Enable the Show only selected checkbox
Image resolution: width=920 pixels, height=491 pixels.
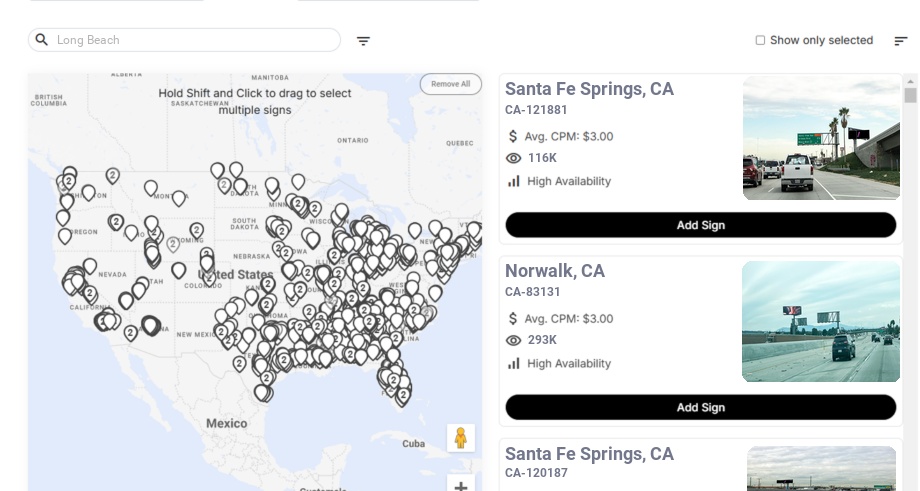[760, 41]
